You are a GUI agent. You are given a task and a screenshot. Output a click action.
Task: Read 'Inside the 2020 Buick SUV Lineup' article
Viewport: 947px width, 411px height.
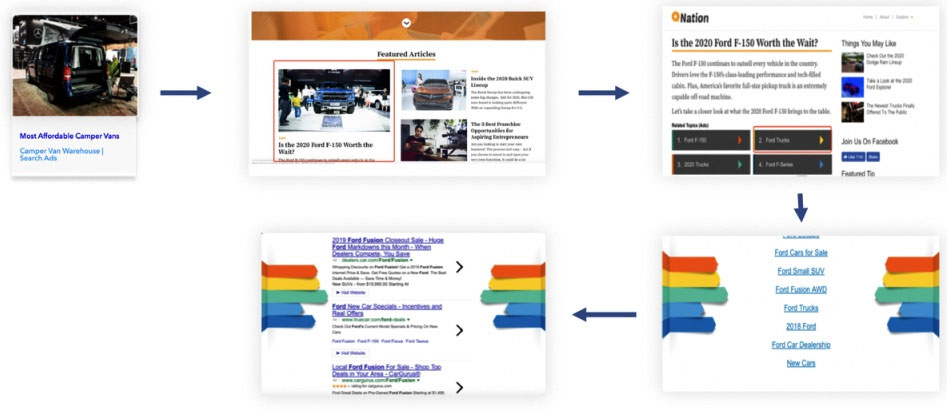point(502,82)
